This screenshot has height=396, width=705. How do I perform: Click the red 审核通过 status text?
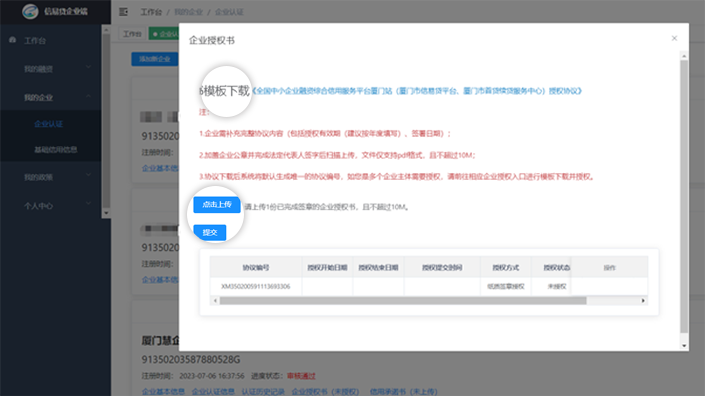301,376
